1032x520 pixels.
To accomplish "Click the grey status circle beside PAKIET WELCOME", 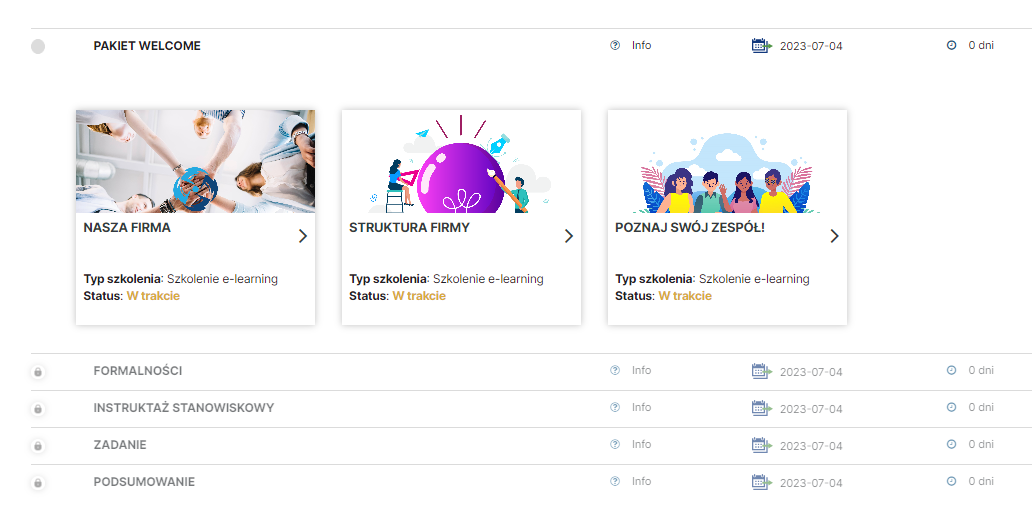I will coord(38,46).
